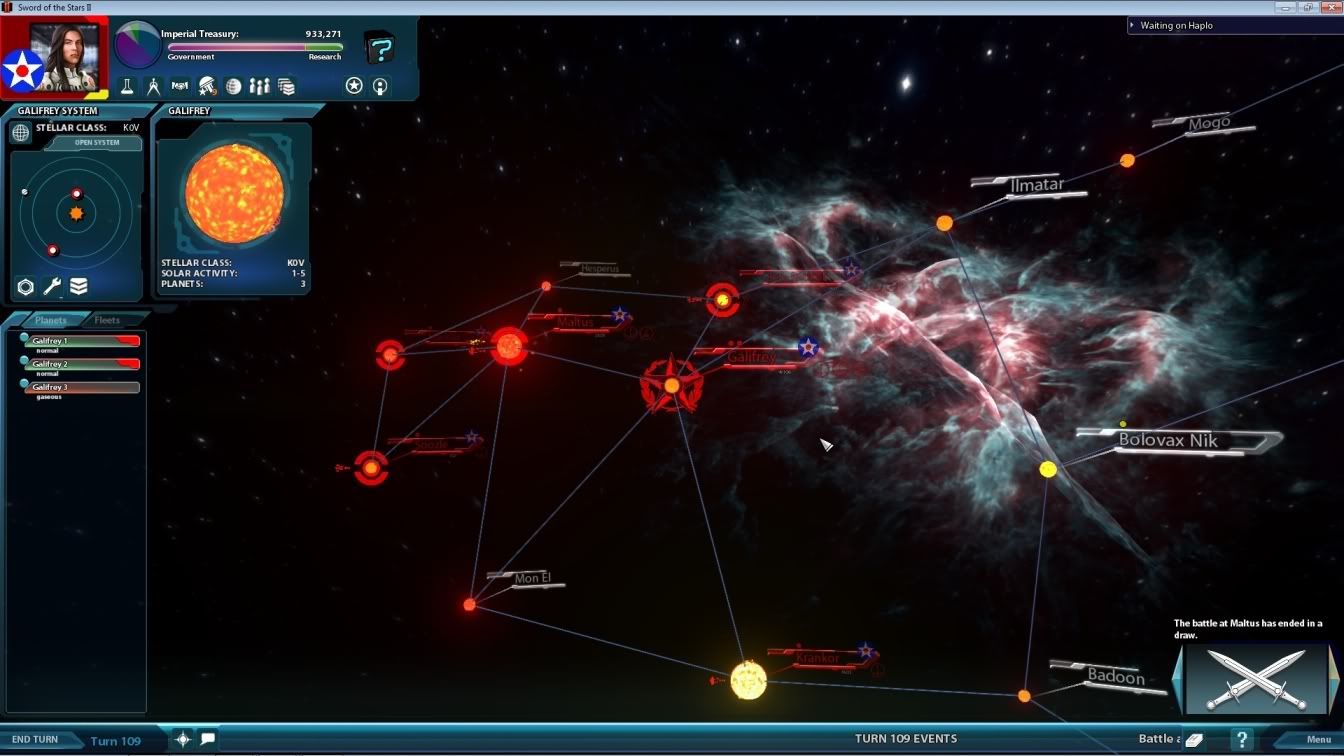Click the wrench repair icon

click(x=52, y=287)
